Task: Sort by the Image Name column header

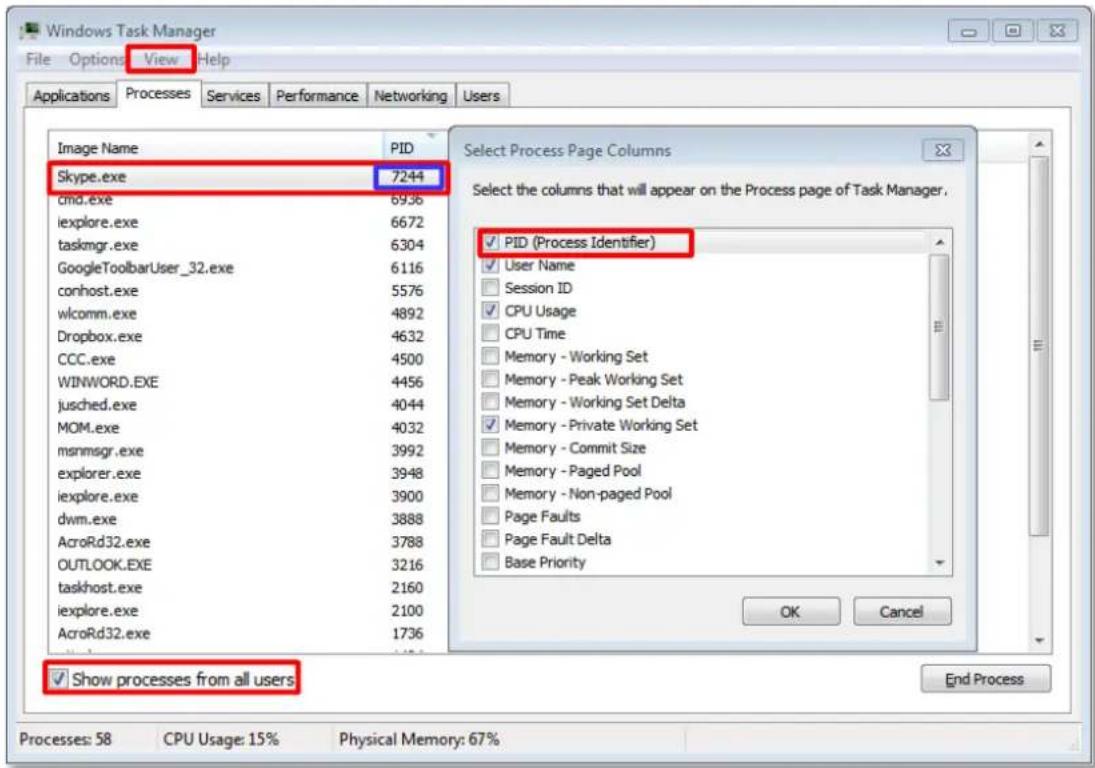Action: [216, 148]
